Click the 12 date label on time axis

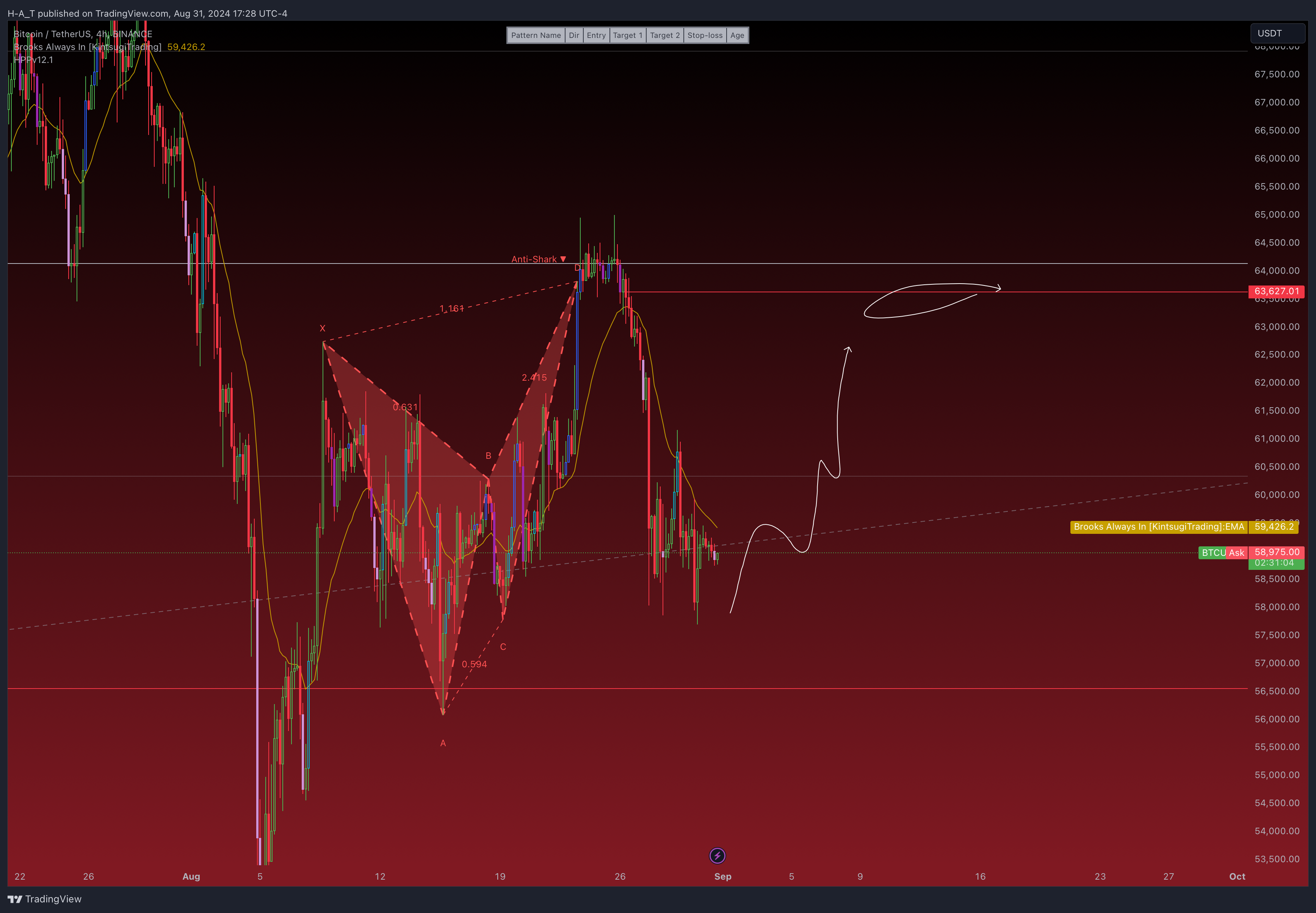380,876
